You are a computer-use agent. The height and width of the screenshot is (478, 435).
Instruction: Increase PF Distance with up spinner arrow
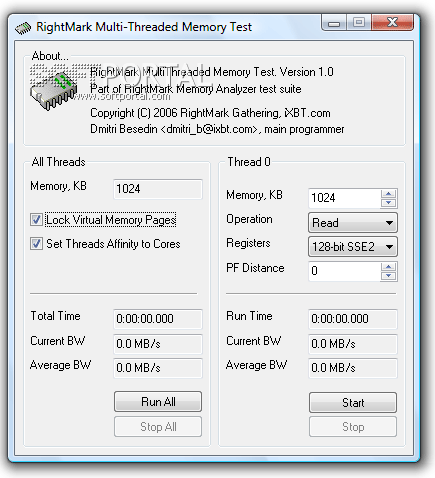(x=388, y=267)
